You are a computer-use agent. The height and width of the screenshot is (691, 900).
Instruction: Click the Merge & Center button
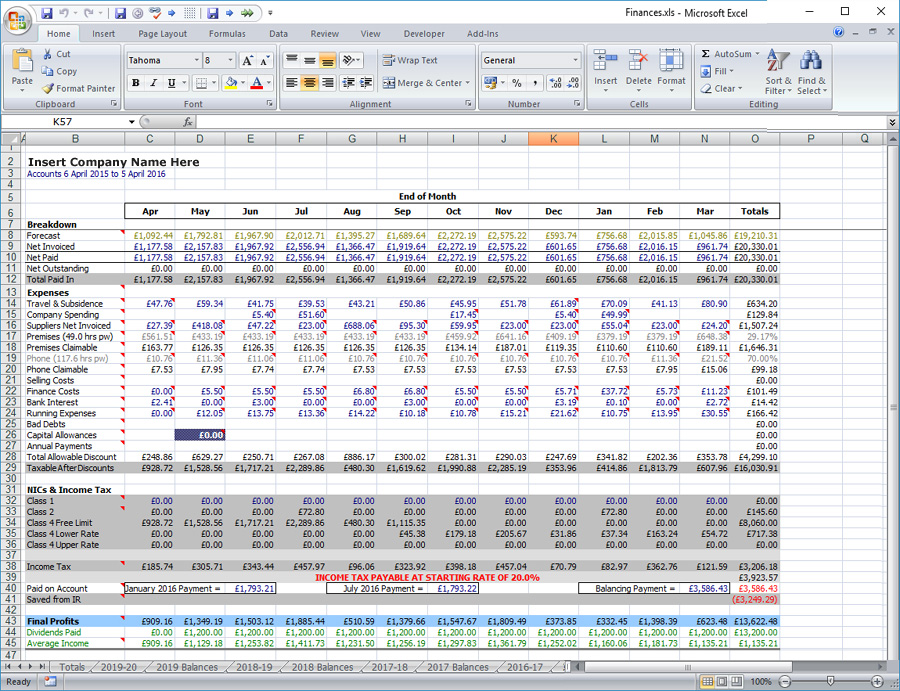pos(427,83)
